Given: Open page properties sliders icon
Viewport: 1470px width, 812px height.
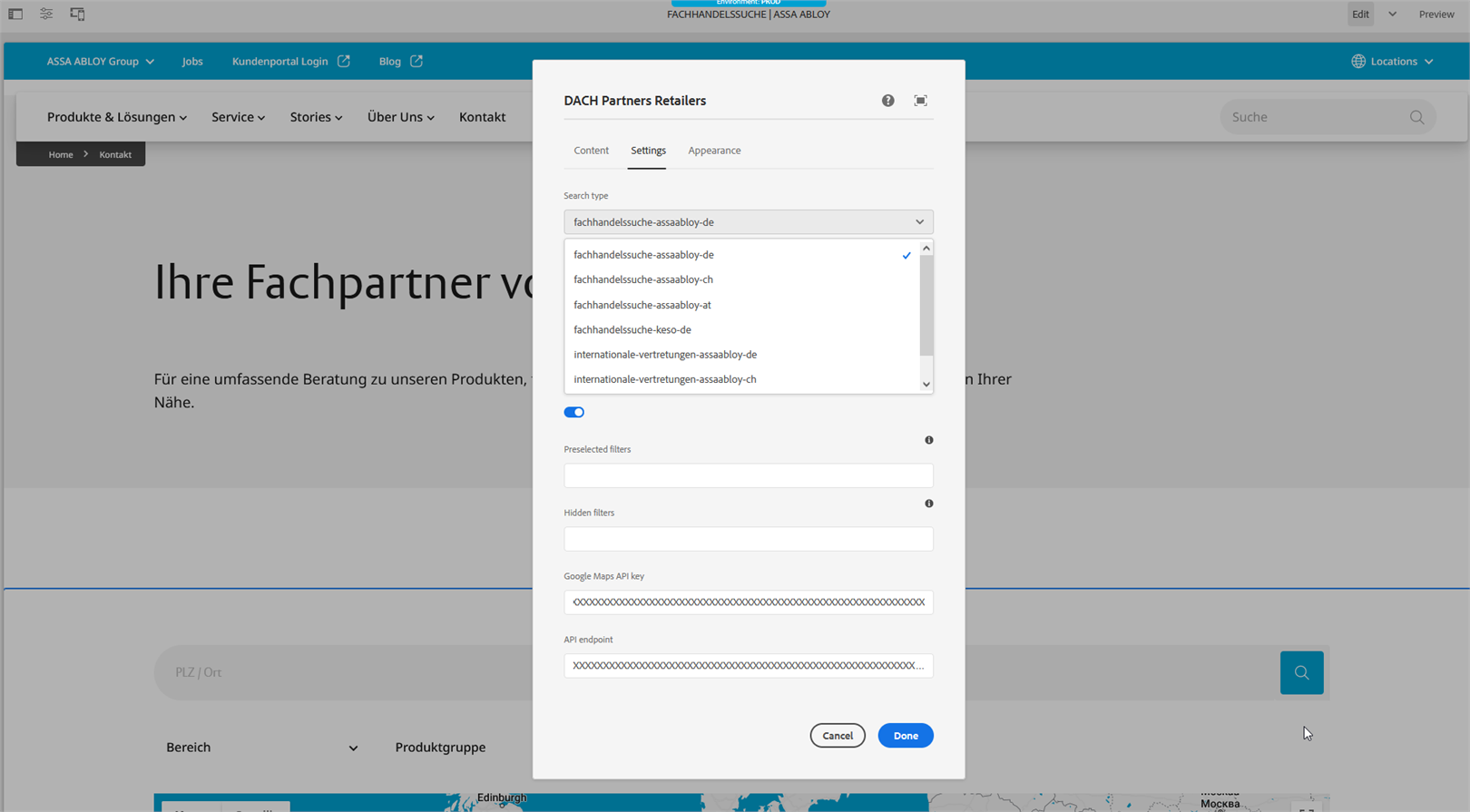Looking at the screenshot, I should coord(46,15).
